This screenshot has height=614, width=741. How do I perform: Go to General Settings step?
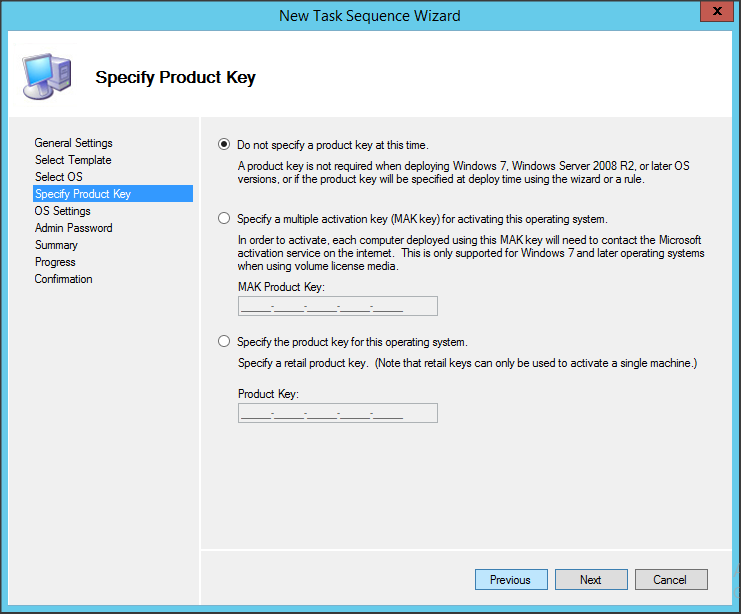(73, 143)
